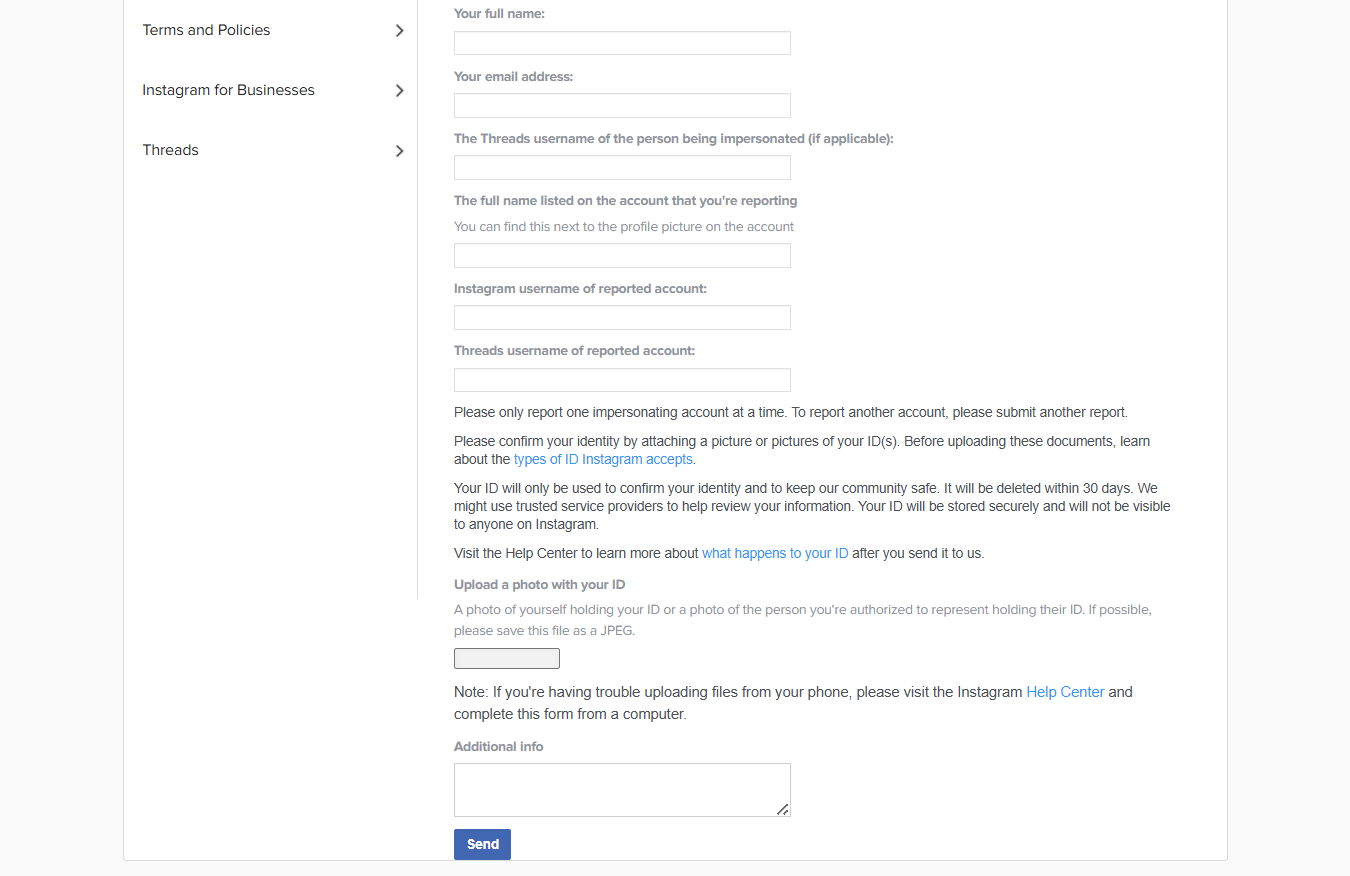1350x876 pixels.
Task: Select the Instagram for Businesses menu label
Action: pos(228,90)
